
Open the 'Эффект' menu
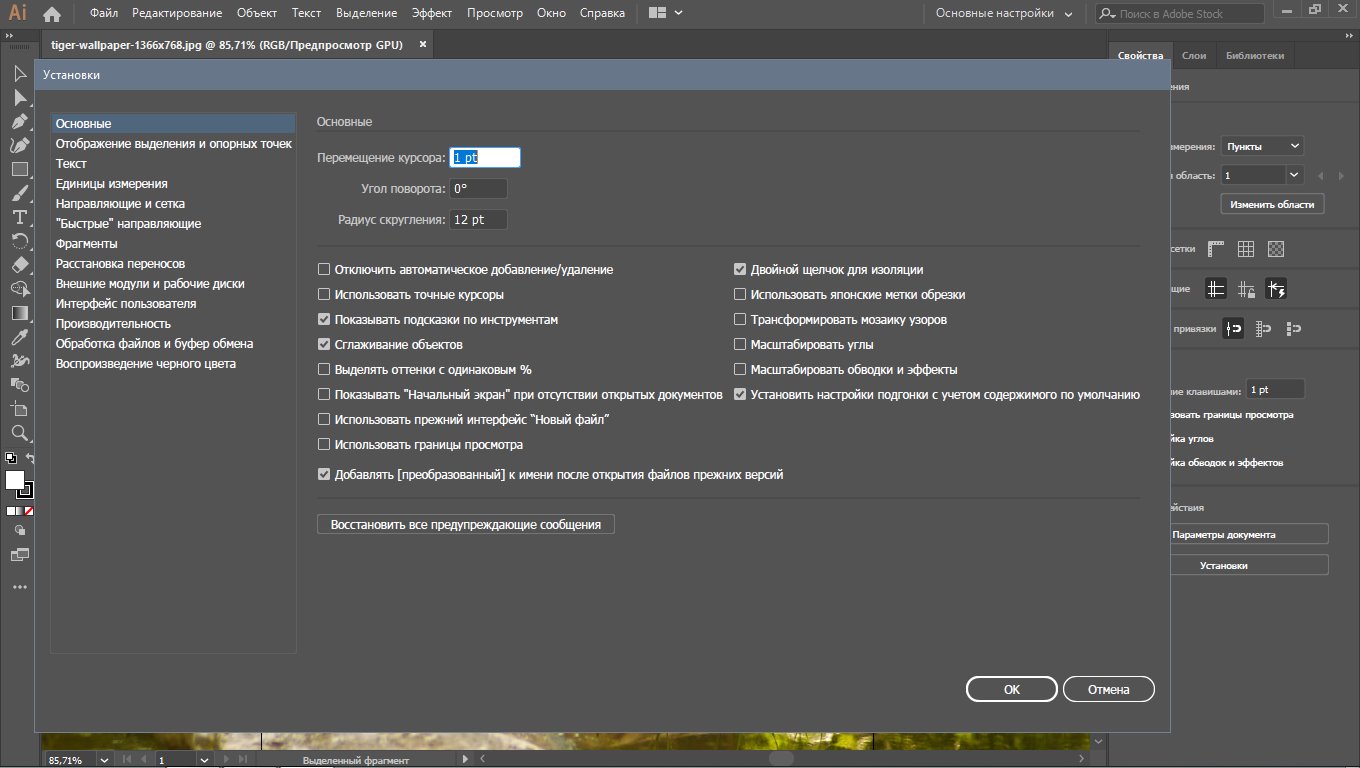click(x=431, y=14)
